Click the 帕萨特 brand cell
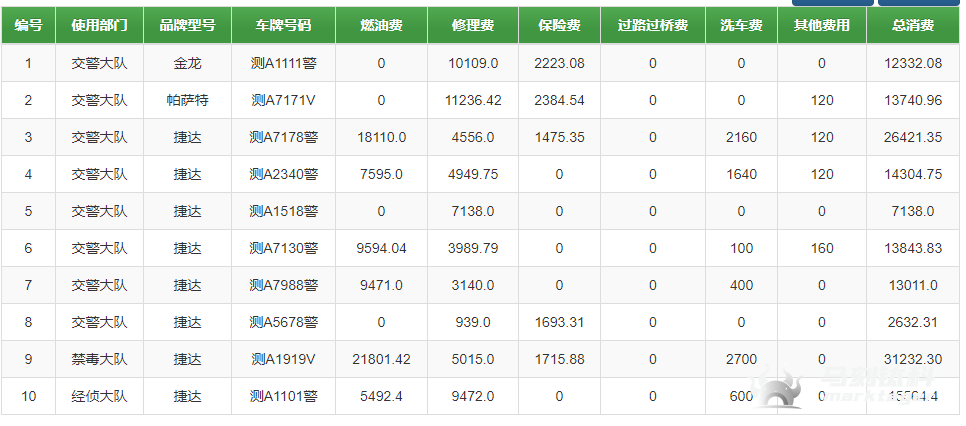 coord(187,100)
